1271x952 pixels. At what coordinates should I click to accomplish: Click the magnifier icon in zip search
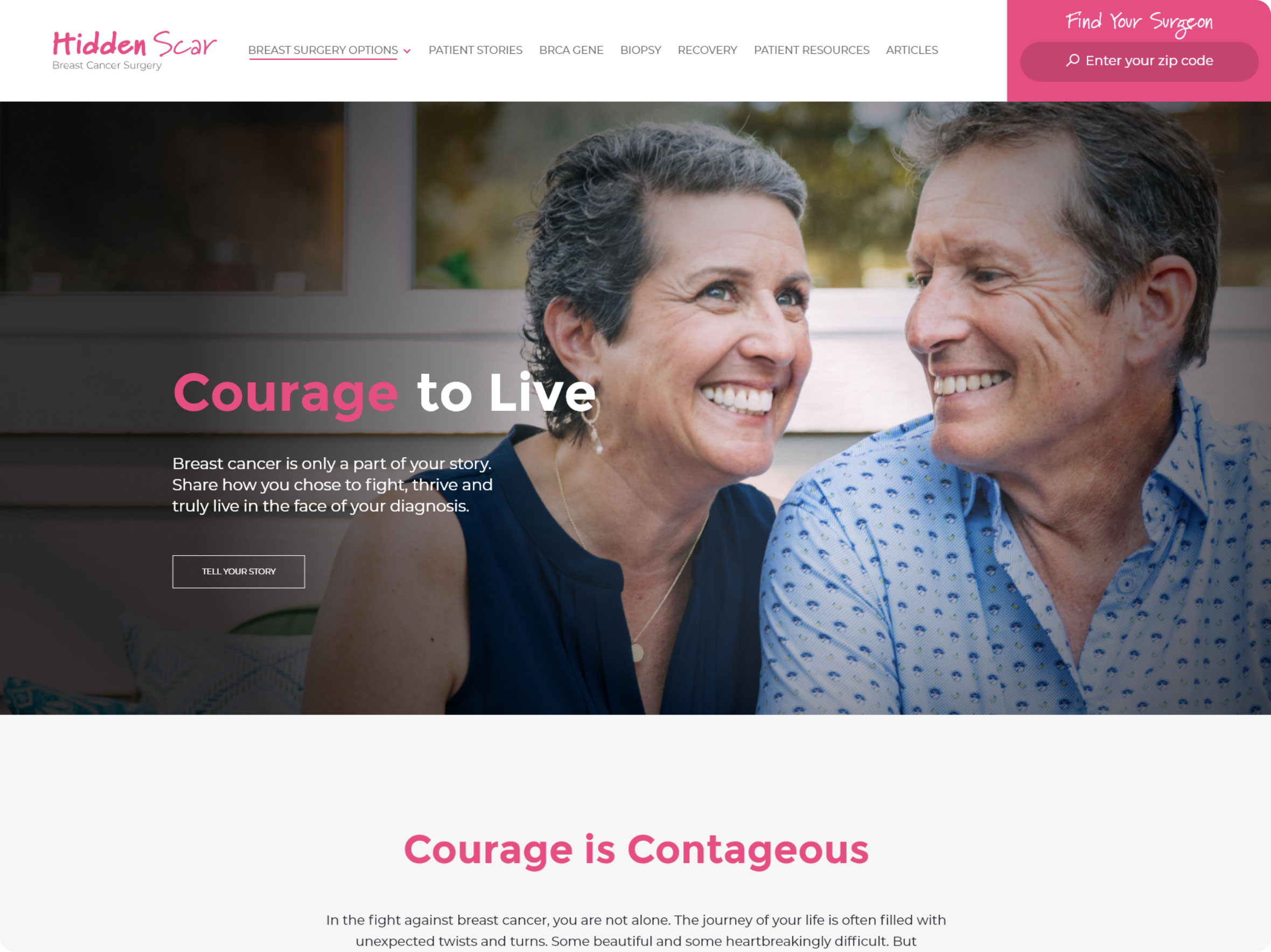click(1072, 60)
